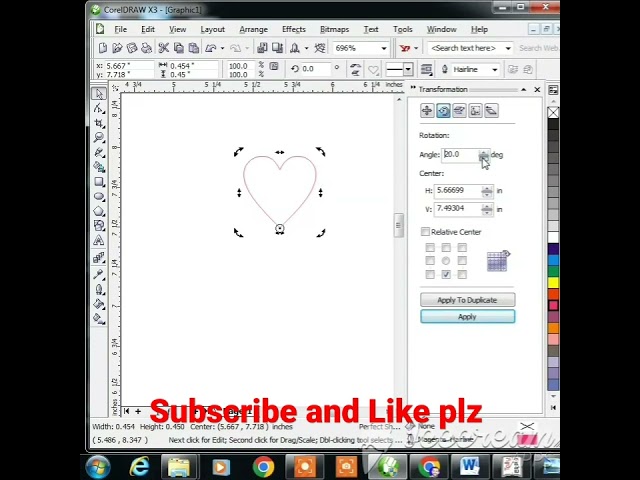This screenshot has height=480, width=640.
Task: Open the Effects menu
Action: [x=294, y=29]
